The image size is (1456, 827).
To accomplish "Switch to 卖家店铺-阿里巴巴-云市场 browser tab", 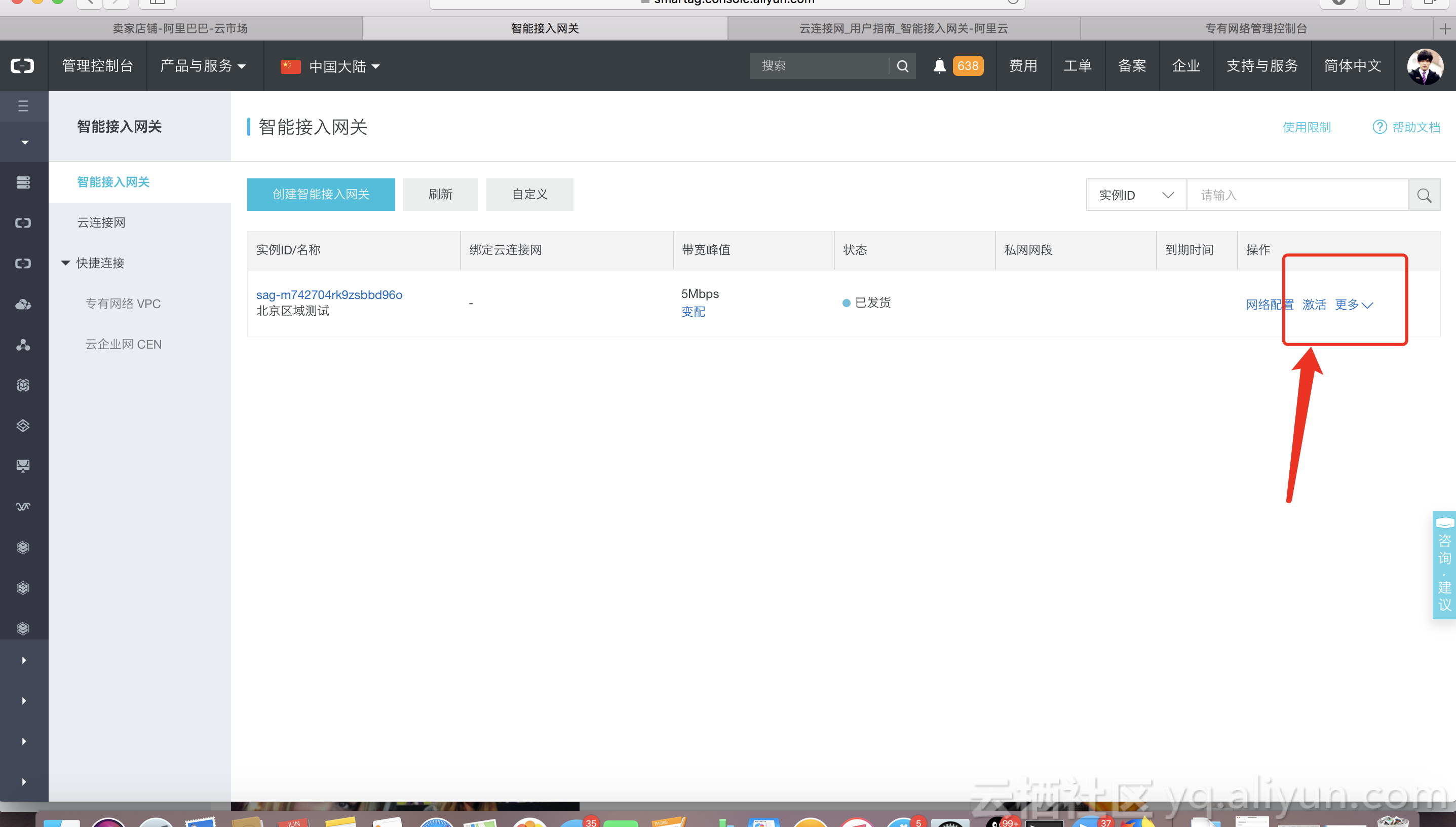I will [180, 28].
